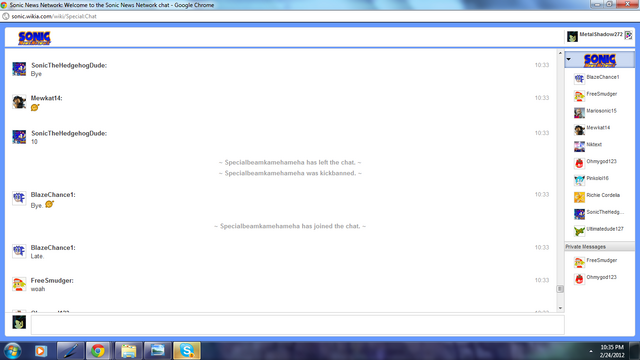This screenshot has width=640, height=360.
Task: Click the Sonic News Network logo in header
Action: [34, 38]
